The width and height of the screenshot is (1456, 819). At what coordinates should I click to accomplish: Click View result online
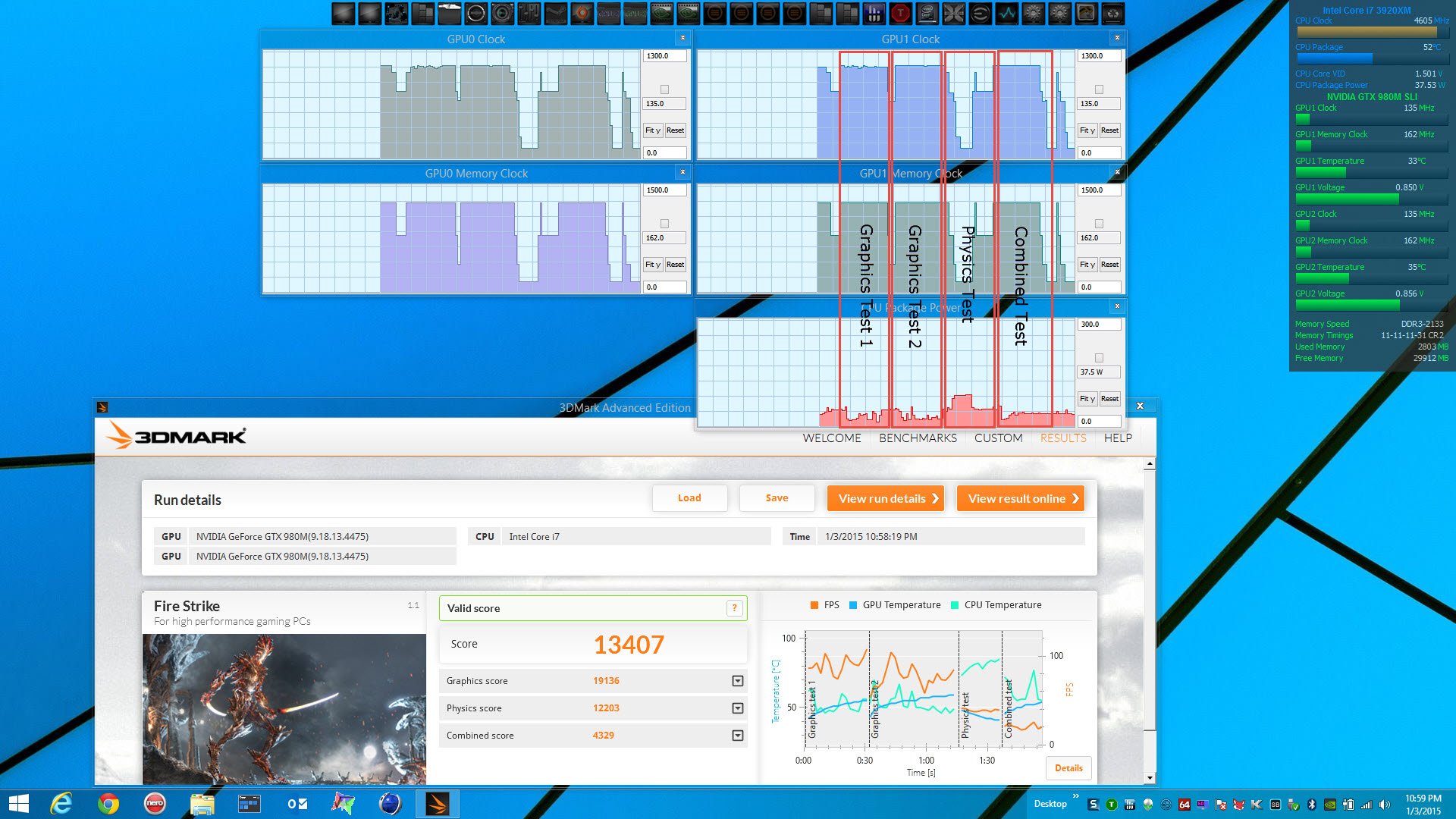(x=1021, y=498)
